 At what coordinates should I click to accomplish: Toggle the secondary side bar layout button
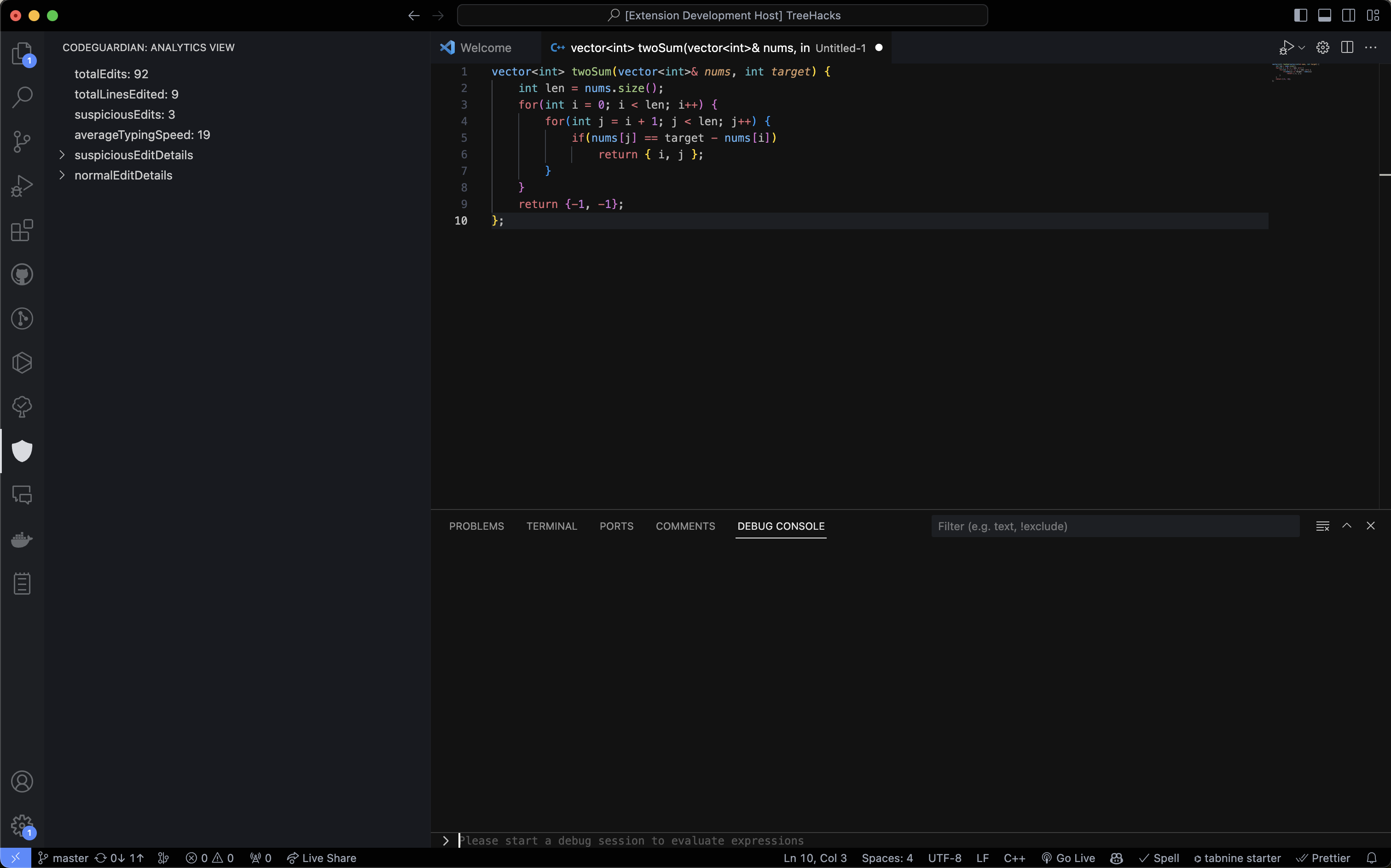tap(1349, 16)
